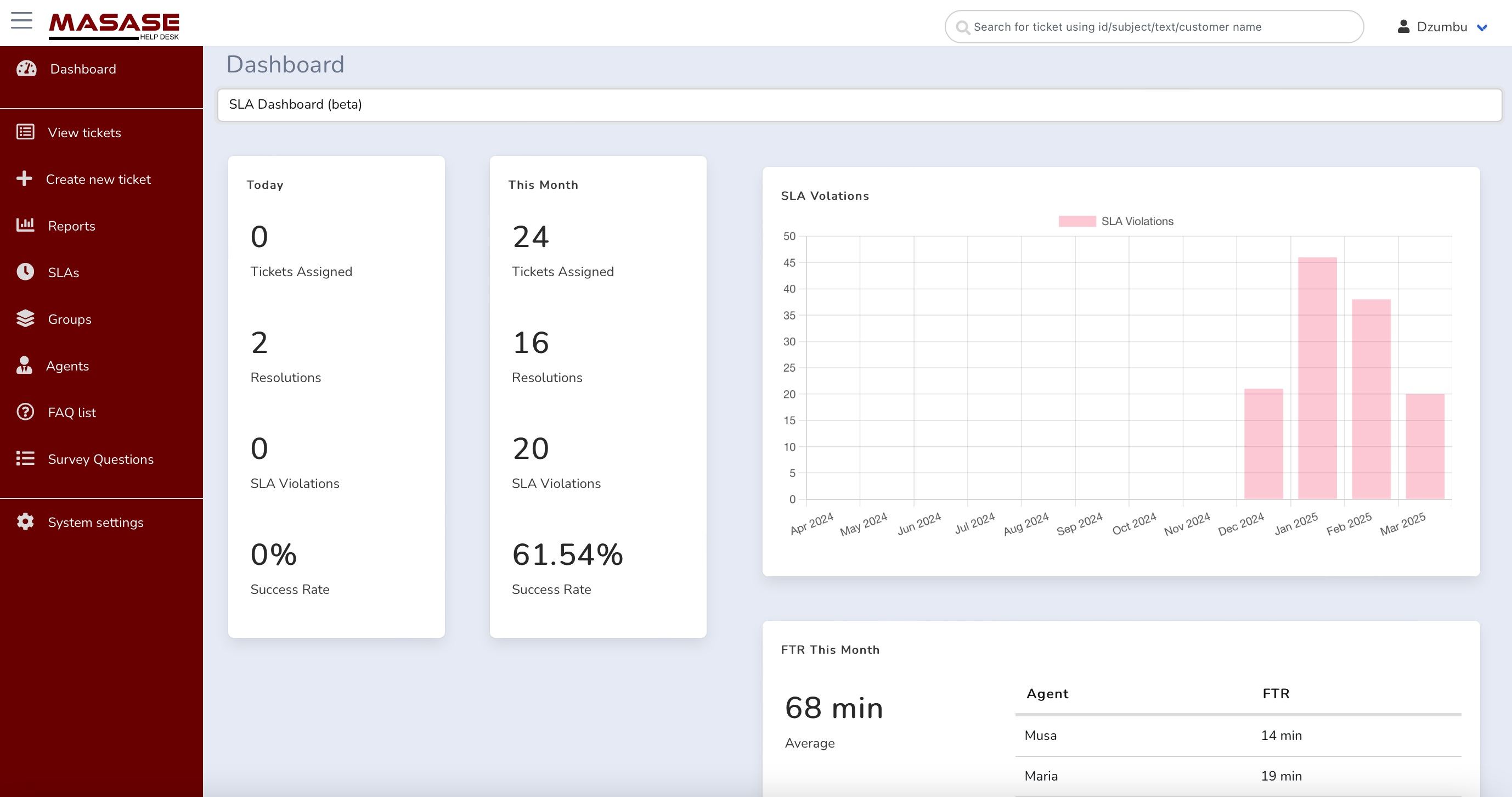Click the Agents person icon

(24, 366)
